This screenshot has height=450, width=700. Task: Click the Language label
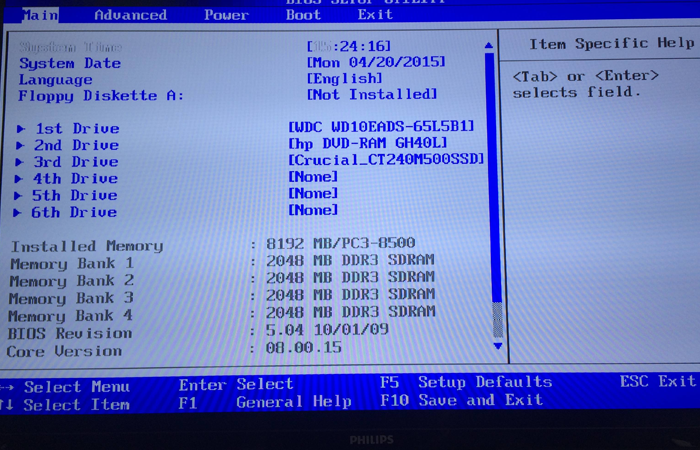point(55,80)
